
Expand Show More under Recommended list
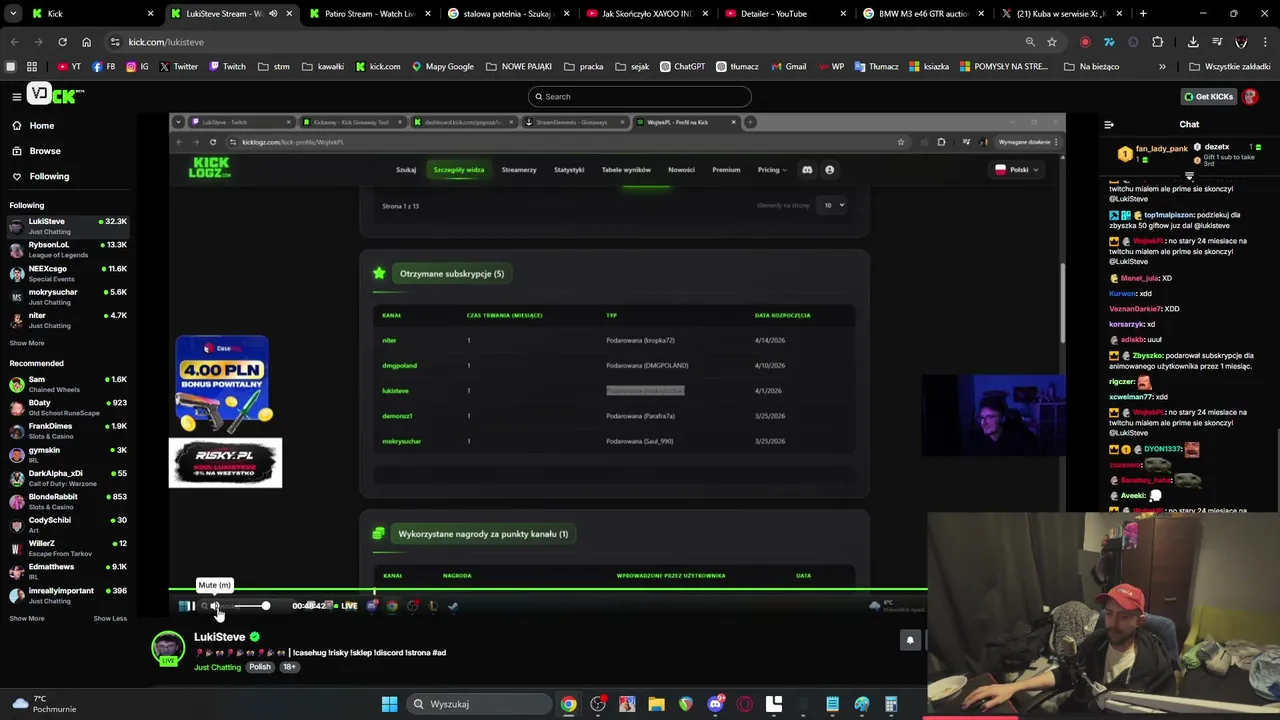click(x=27, y=618)
